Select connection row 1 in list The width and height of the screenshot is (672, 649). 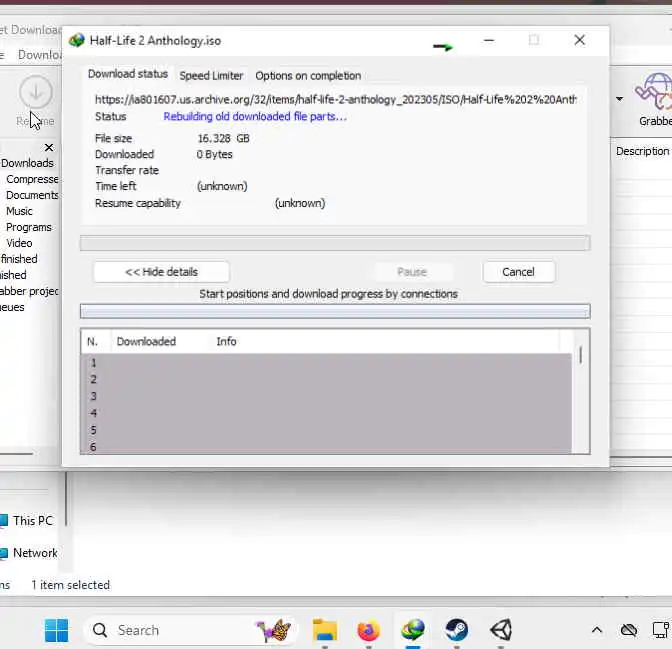pyautogui.click(x=326, y=363)
